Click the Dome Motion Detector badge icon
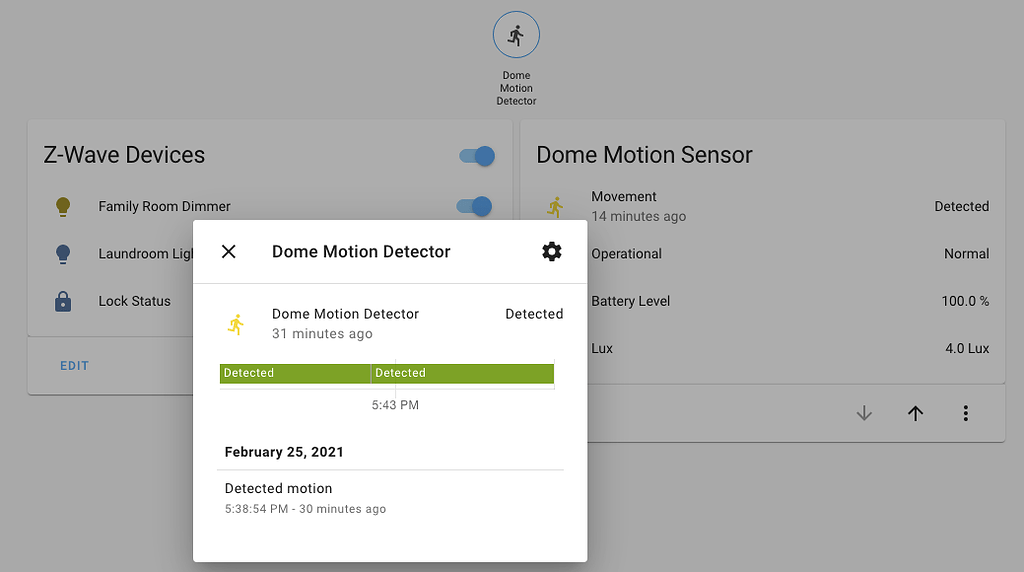1024x572 pixels. (x=516, y=36)
